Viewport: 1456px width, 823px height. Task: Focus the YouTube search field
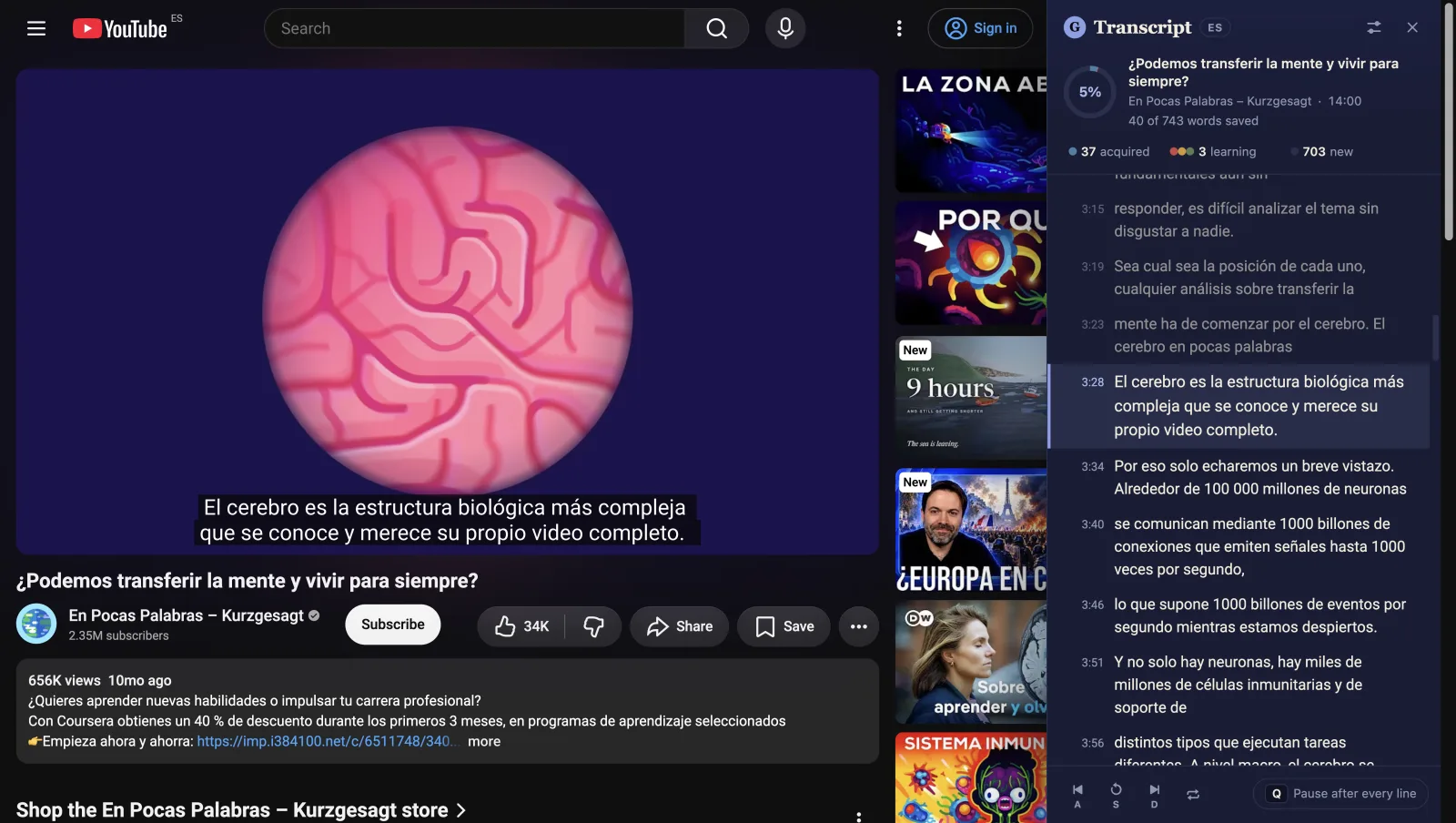(x=474, y=28)
